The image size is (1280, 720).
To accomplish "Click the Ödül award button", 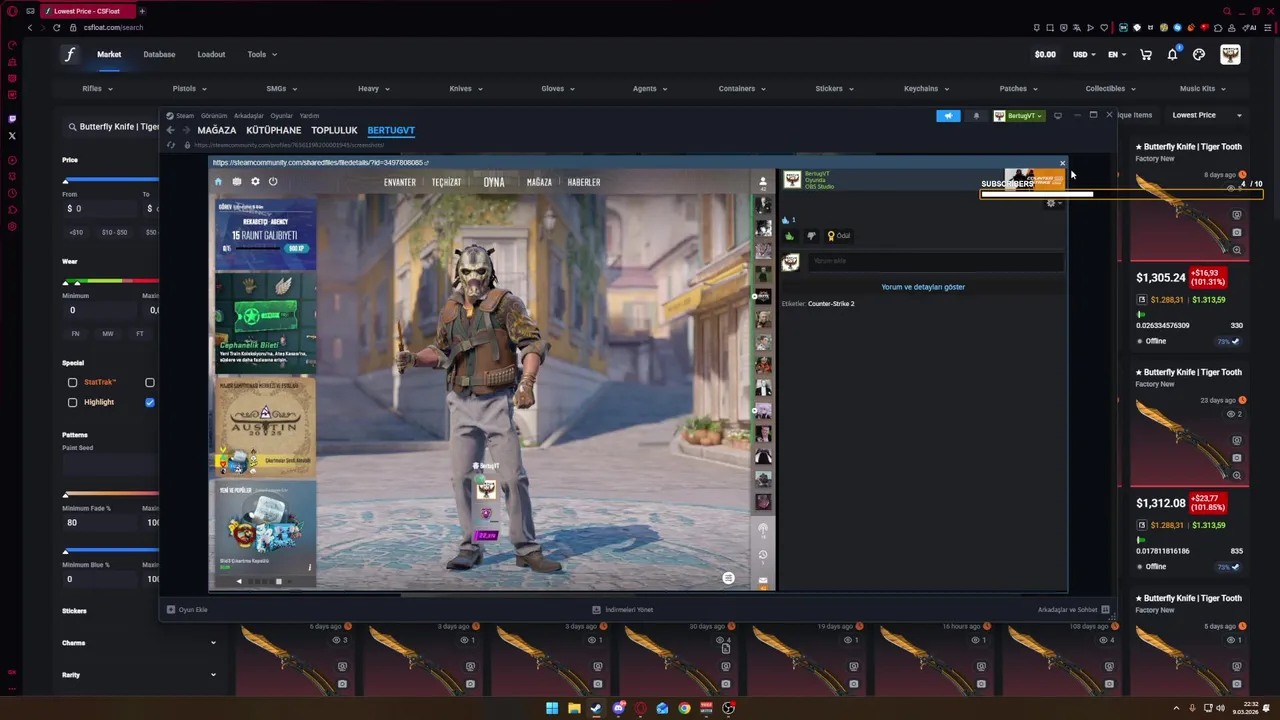I will coord(838,236).
